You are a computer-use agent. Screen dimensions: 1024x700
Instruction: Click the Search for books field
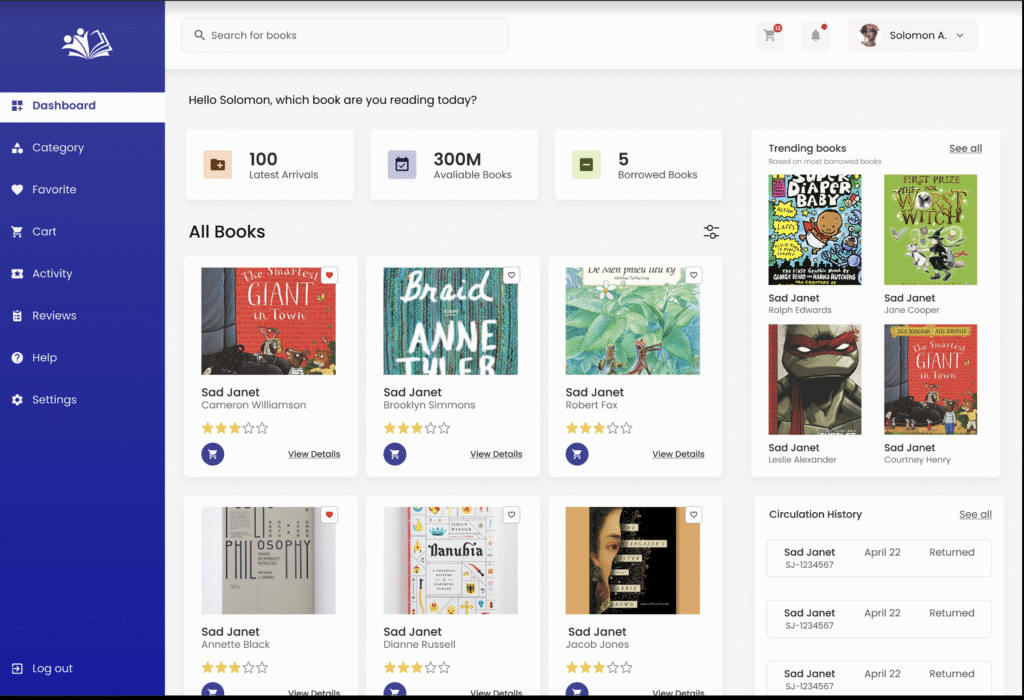coord(345,36)
